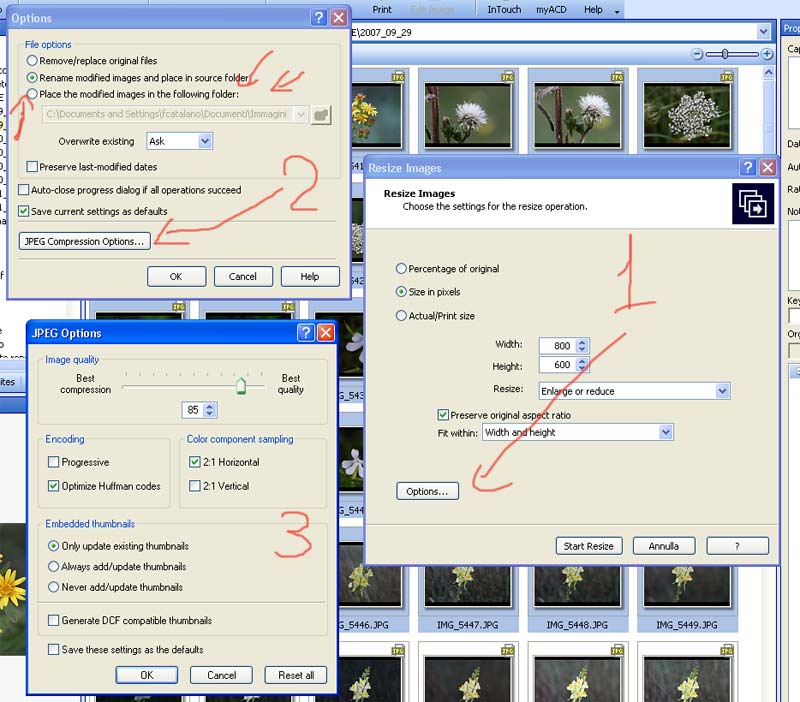This screenshot has height=702, width=800.
Task: Click the question mark button beside Annulla
Action: 737,545
